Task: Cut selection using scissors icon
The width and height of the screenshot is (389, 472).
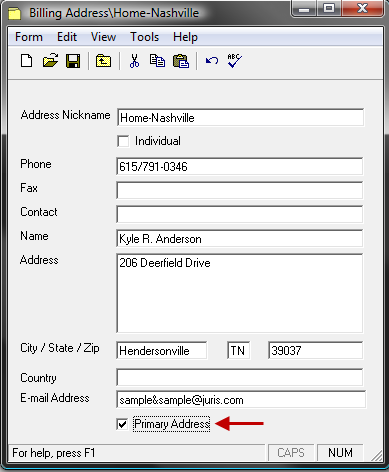Action: click(x=134, y=61)
